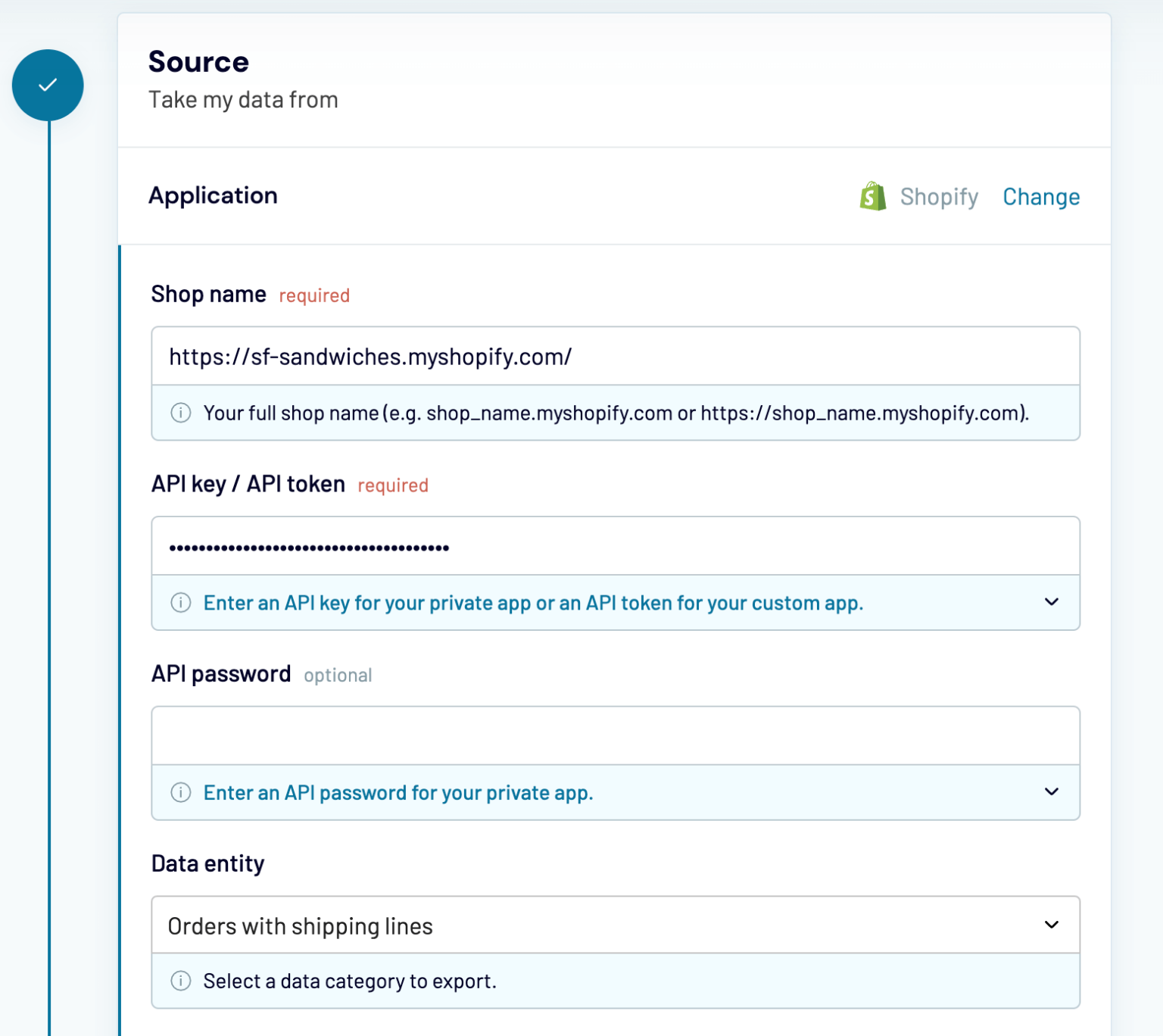Click the info icon beside the shop name hint
Image resolution: width=1163 pixels, height=1036 pixels.
[180, 413]
